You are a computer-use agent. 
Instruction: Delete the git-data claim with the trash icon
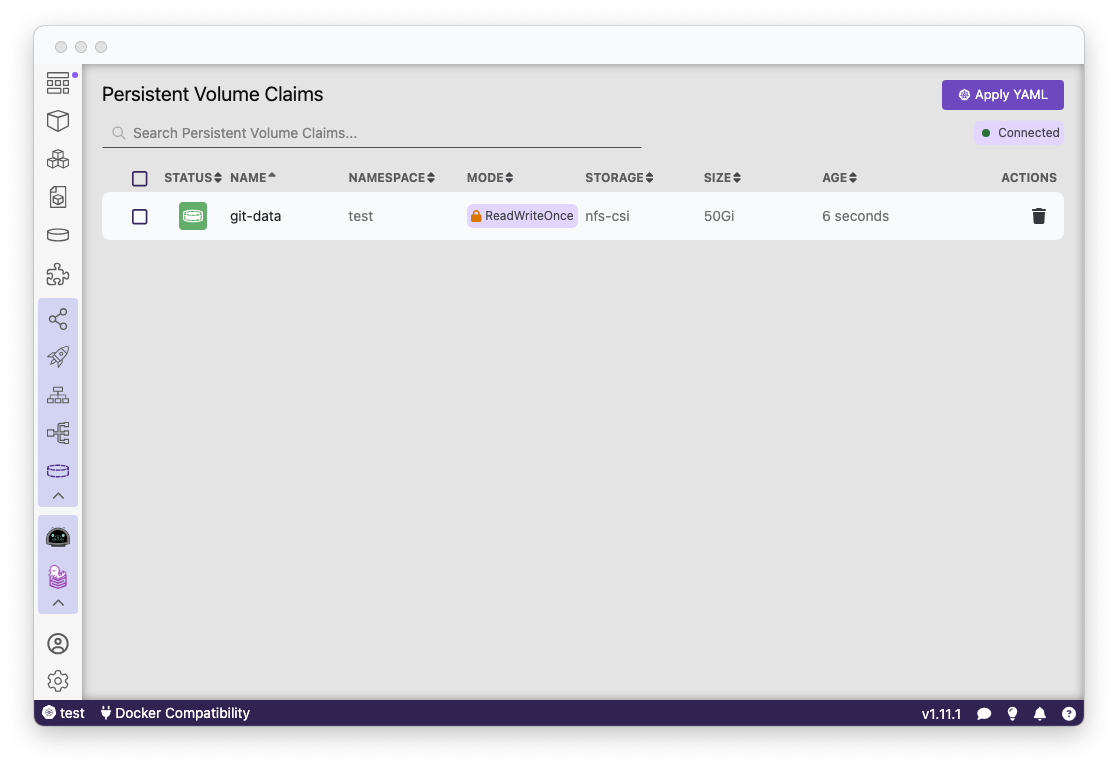(1038, 215)
